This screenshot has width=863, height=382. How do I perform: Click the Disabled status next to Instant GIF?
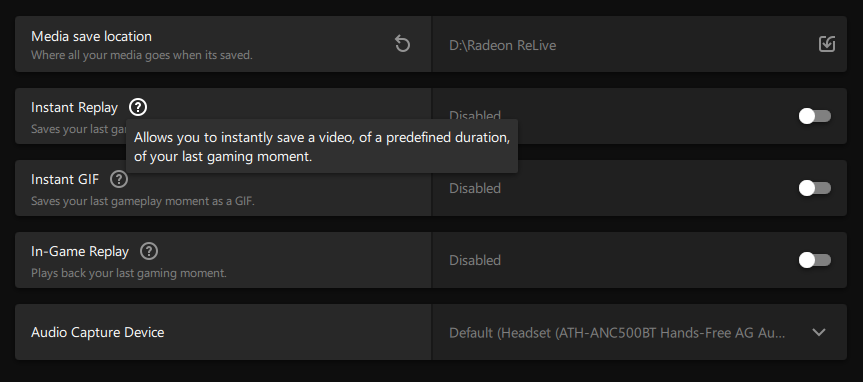tap(475, 188)
